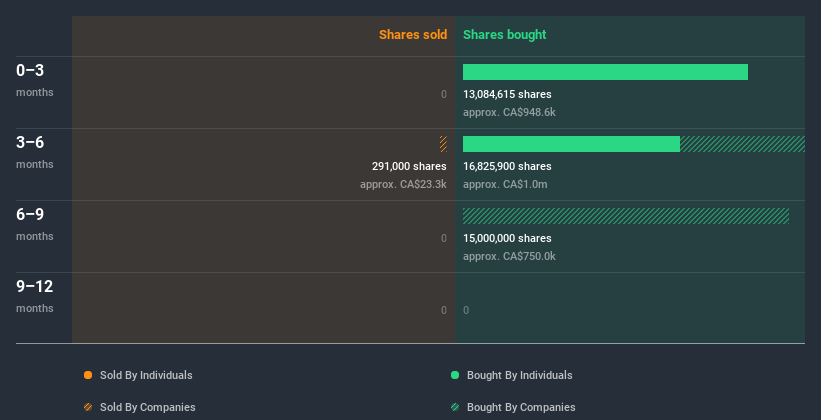Click the '16,825,900 shares' value
Viewport: 821px width, 420px height.
507,167
